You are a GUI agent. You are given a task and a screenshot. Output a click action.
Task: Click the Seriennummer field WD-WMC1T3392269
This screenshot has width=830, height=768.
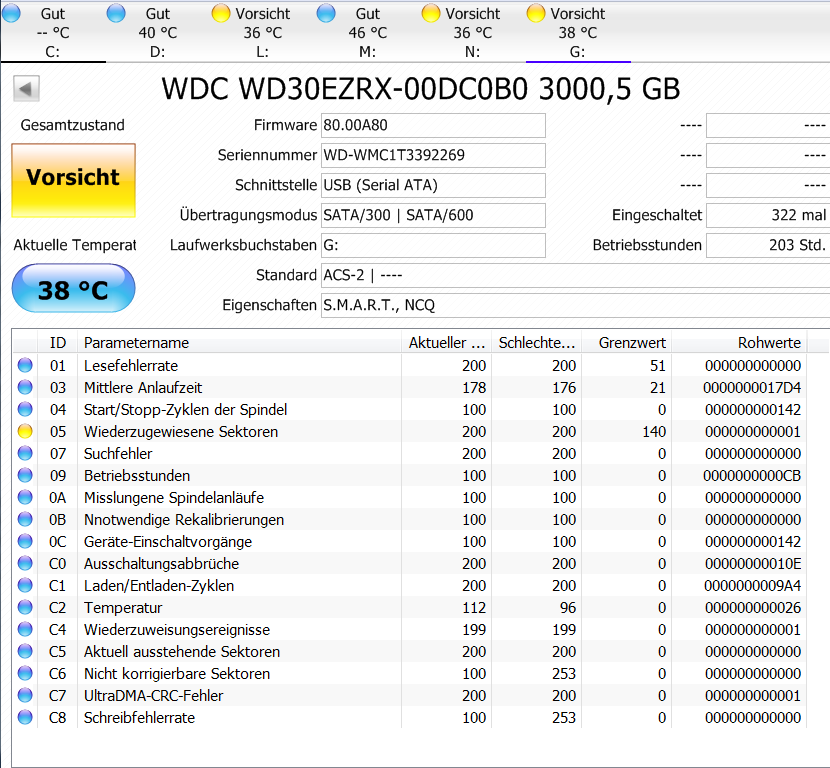tap(433, 156)
